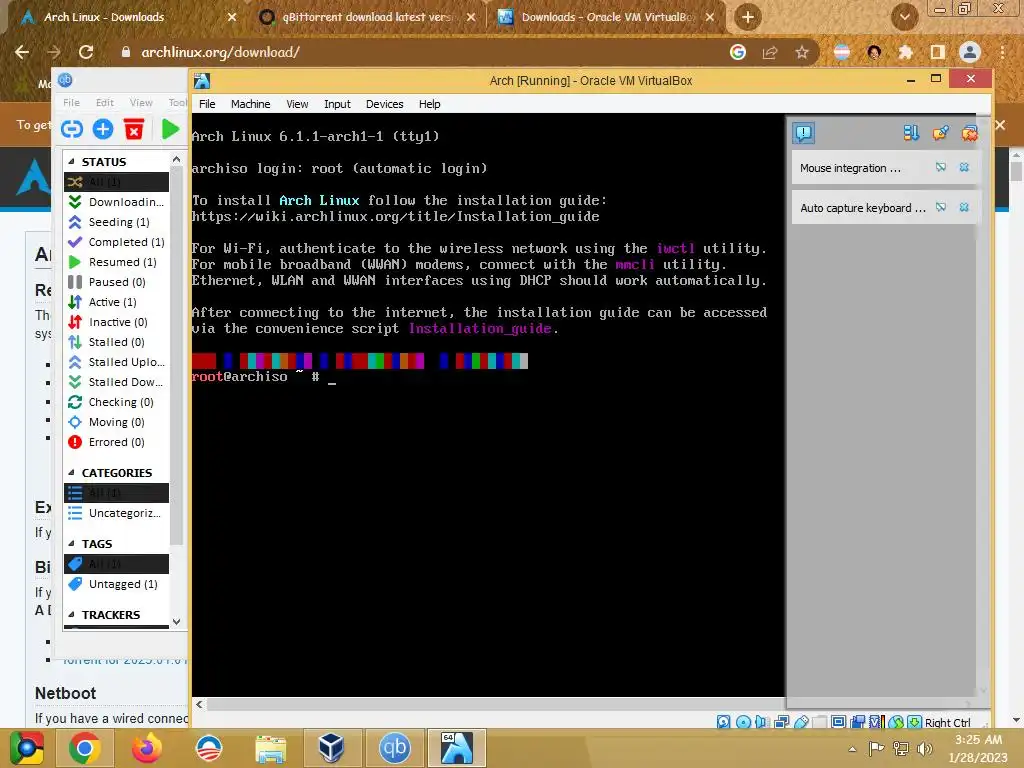Viewport: 1024px width, 768px height.
Task: Click the Chrome back navigation arrow
Action: (x=22, y=52)
